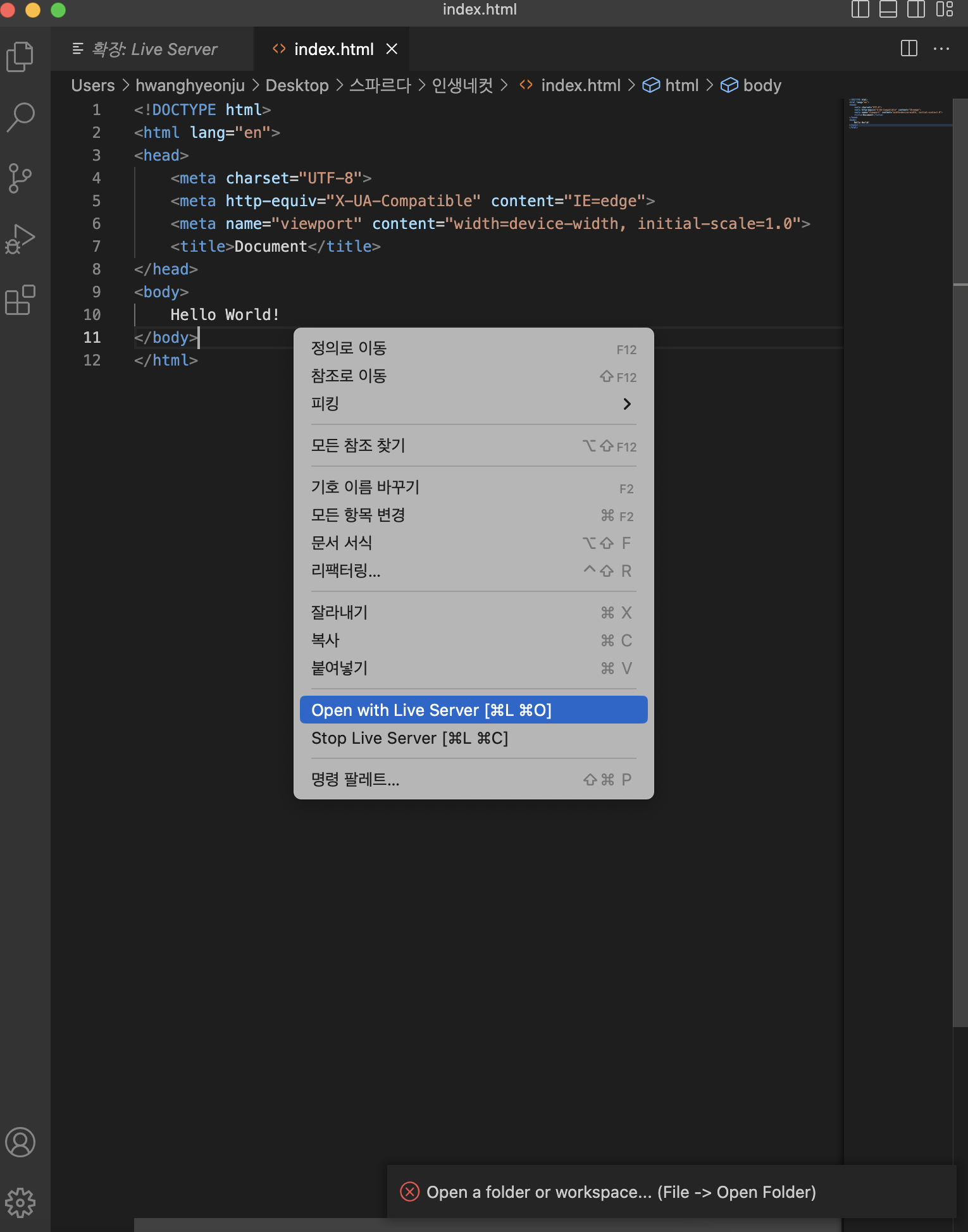Toggle bottom panel layout icon

click(x=888, y=9)
